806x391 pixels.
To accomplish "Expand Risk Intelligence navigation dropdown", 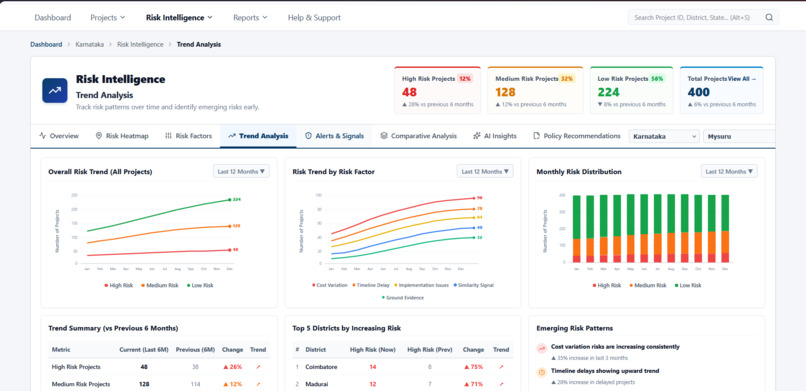I will point(179,17).
